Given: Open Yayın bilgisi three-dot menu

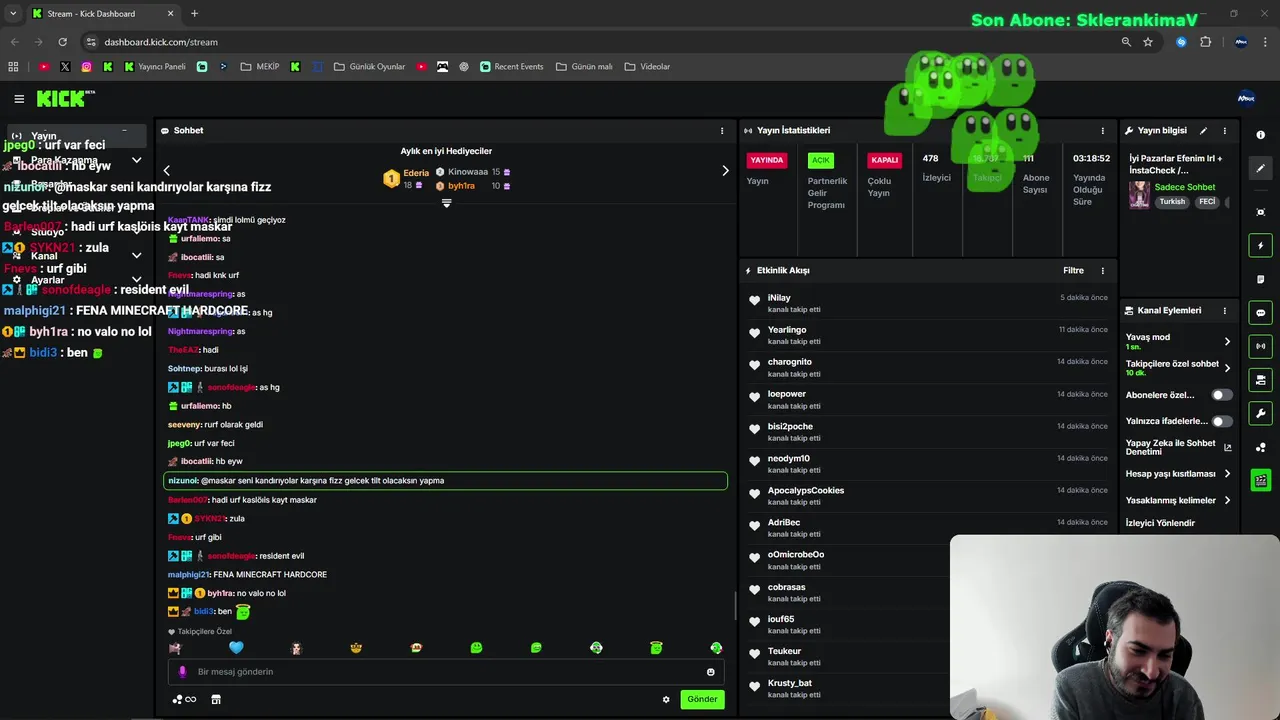Looking at the screenshot, I should [x=1224, y=130].
